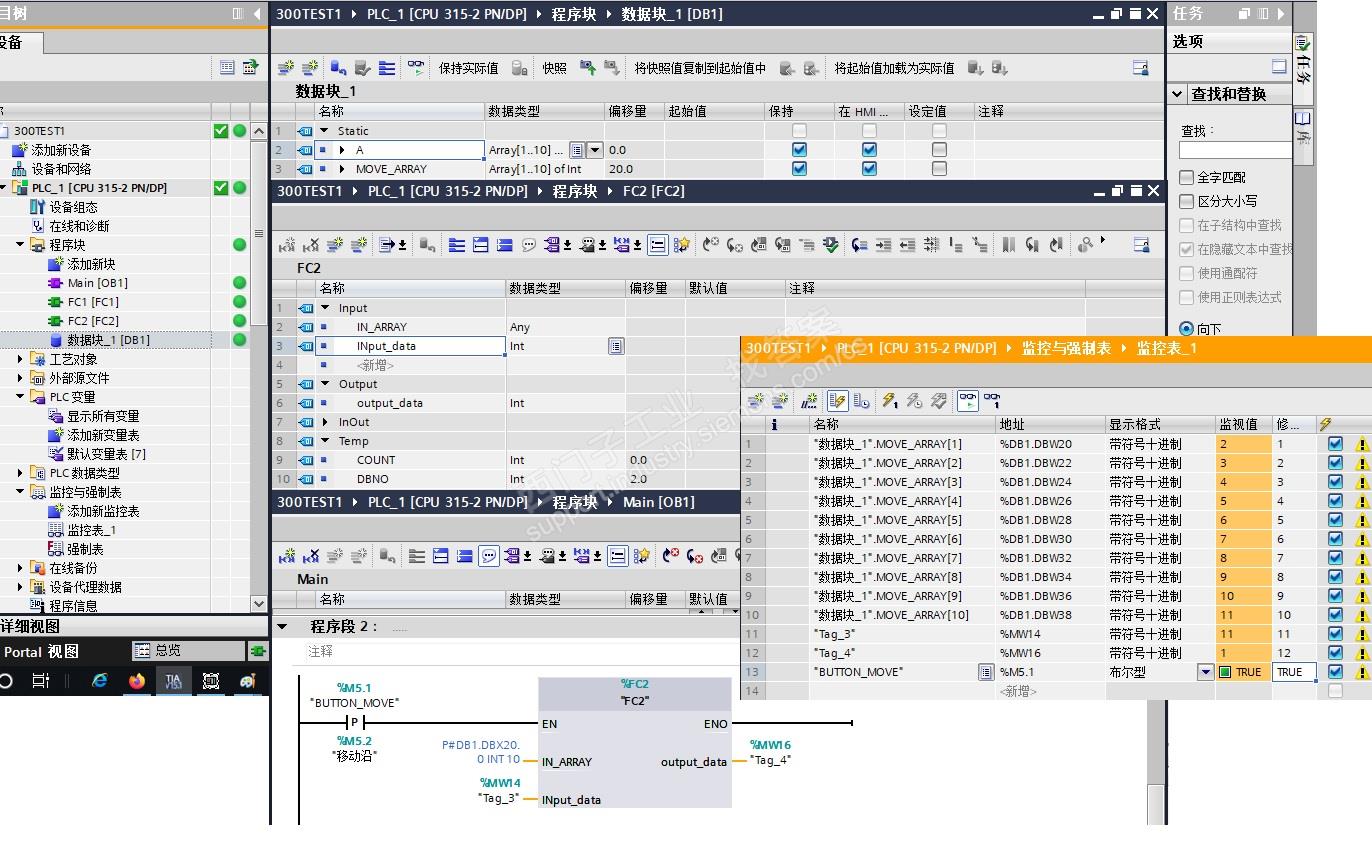1372x846 pixels.
Task: Collapse the Static section in 数据块_1
Action: pos(324,131)
